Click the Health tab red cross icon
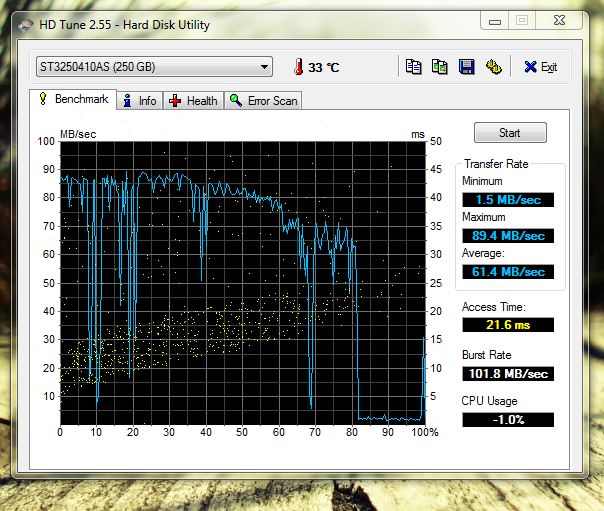Image resolution: width=604 pixels, height=511 pixels. click(x=175, y=101)
